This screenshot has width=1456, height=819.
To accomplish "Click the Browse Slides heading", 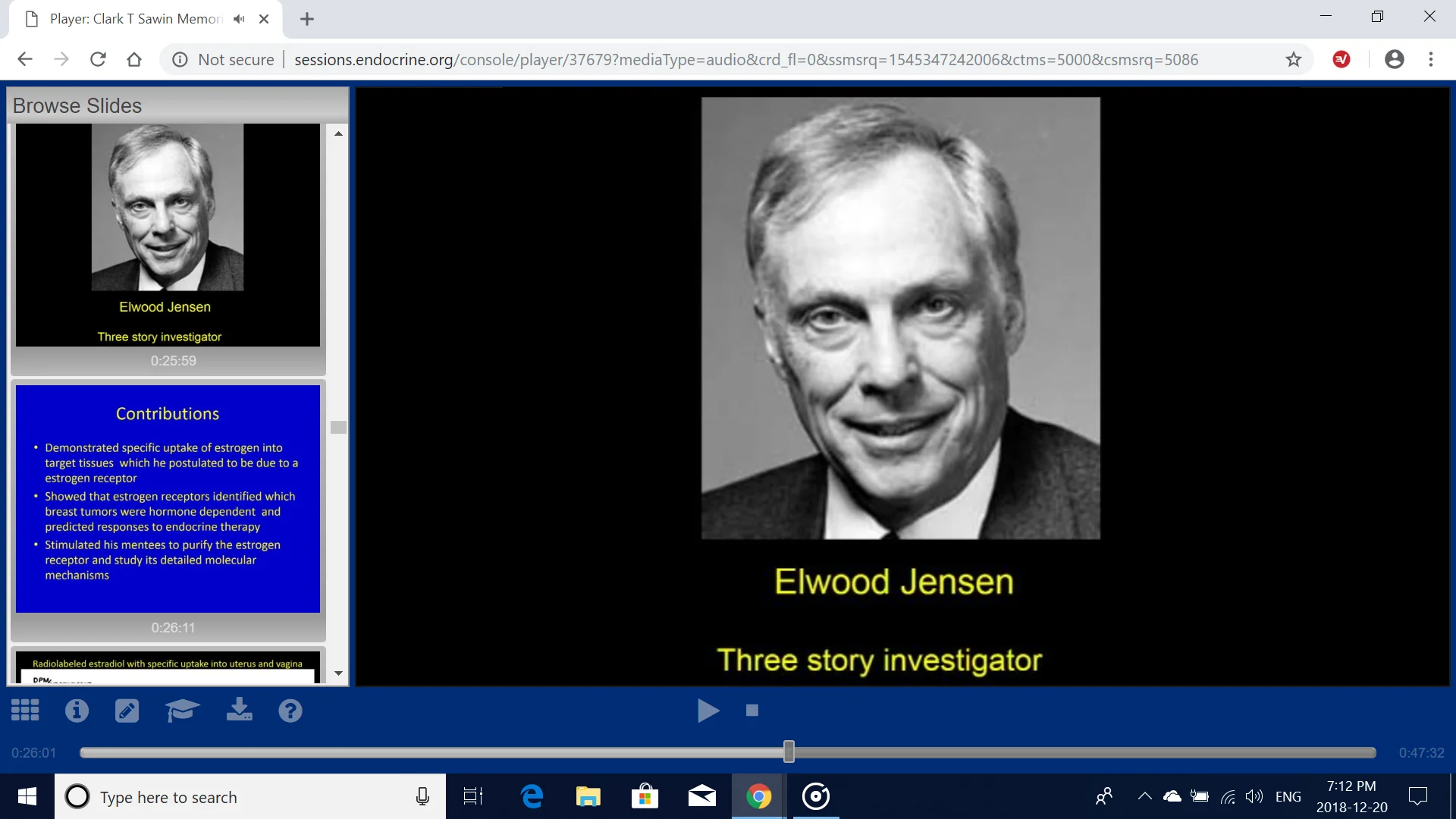I will 77,105.
